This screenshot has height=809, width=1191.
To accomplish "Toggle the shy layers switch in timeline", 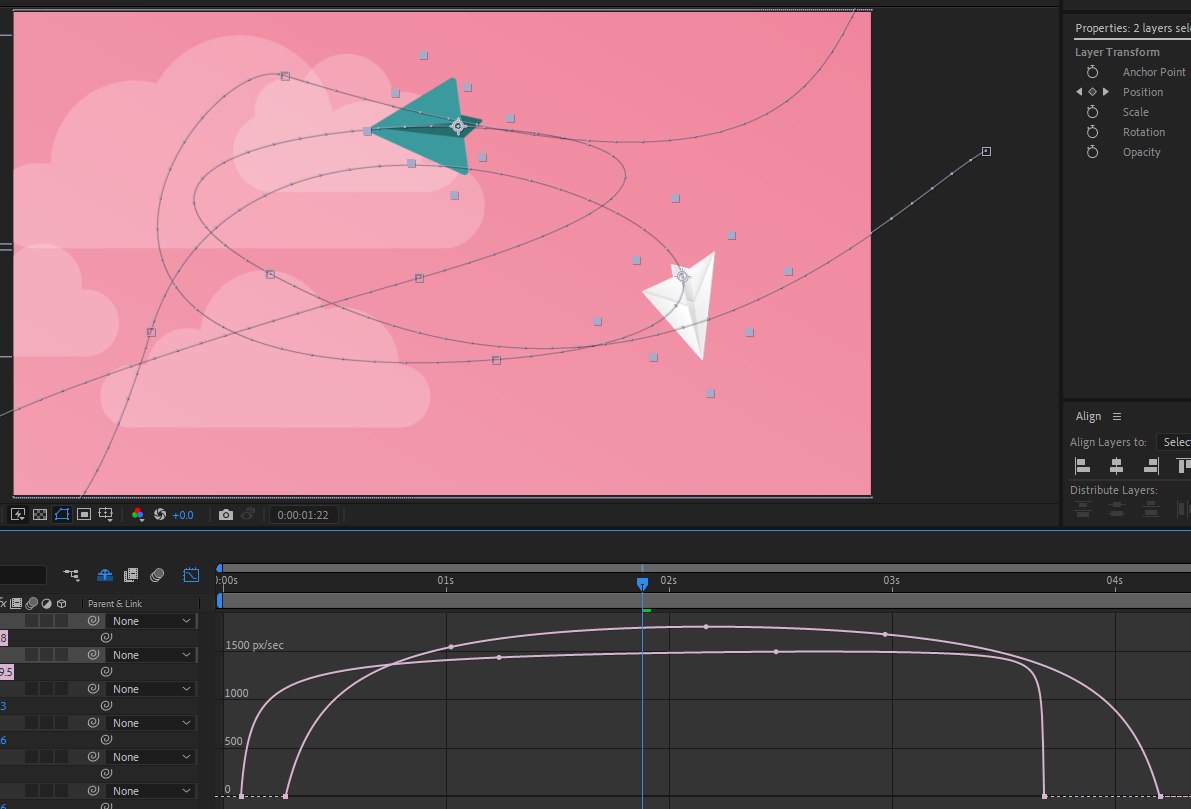I will point(105,575).
